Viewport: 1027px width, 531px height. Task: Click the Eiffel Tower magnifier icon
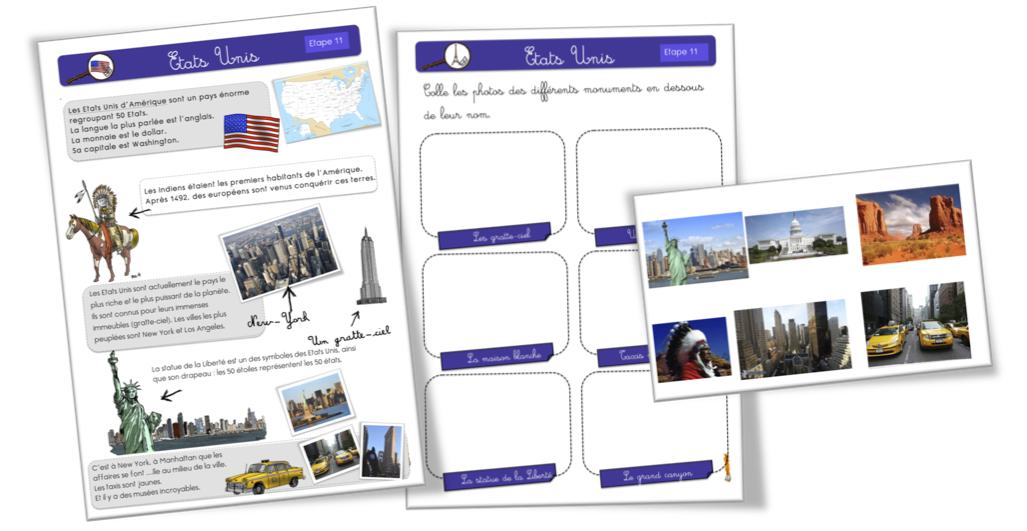point(457,56)
